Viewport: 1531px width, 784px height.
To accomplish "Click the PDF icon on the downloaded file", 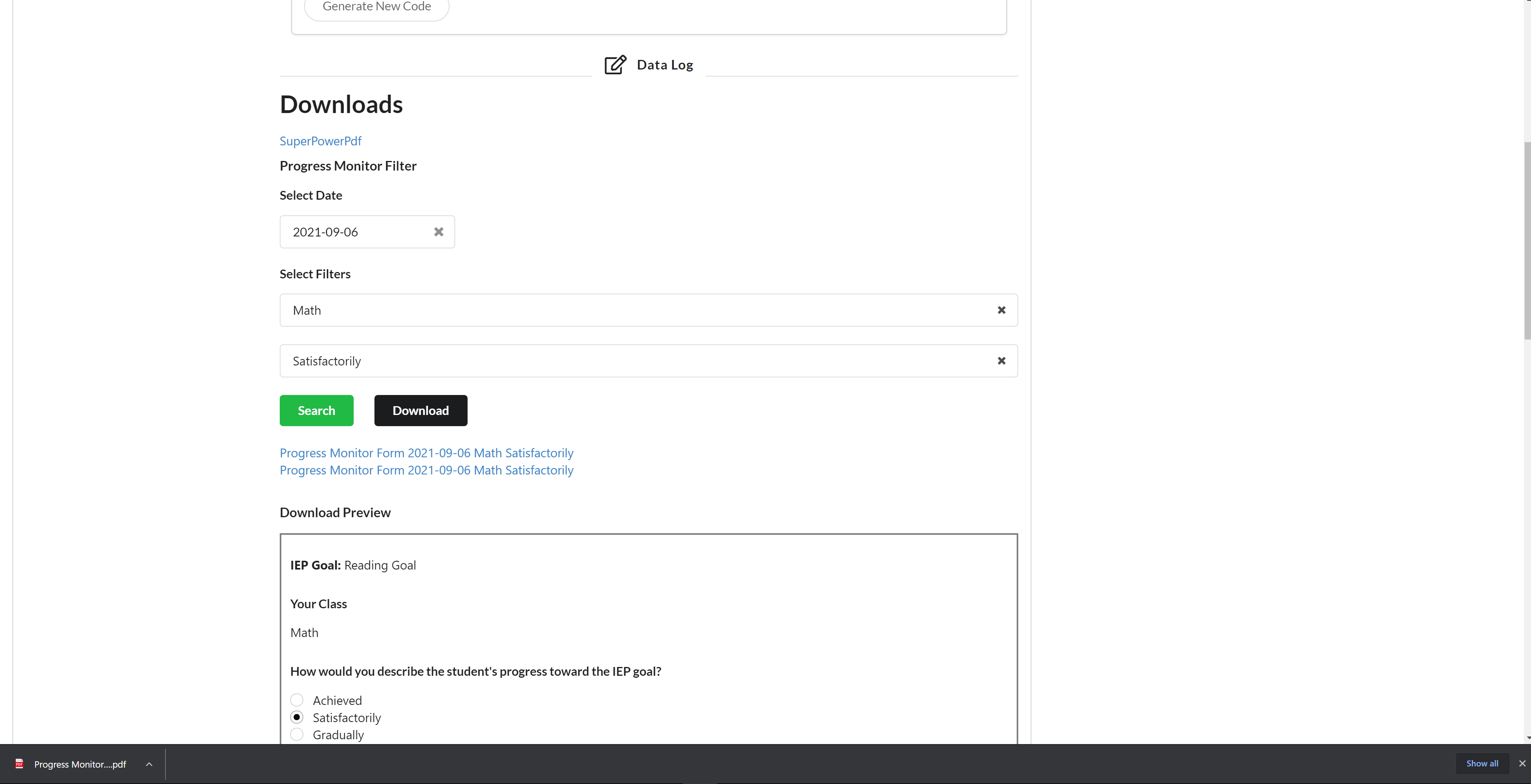I will [x=19, y=764].
